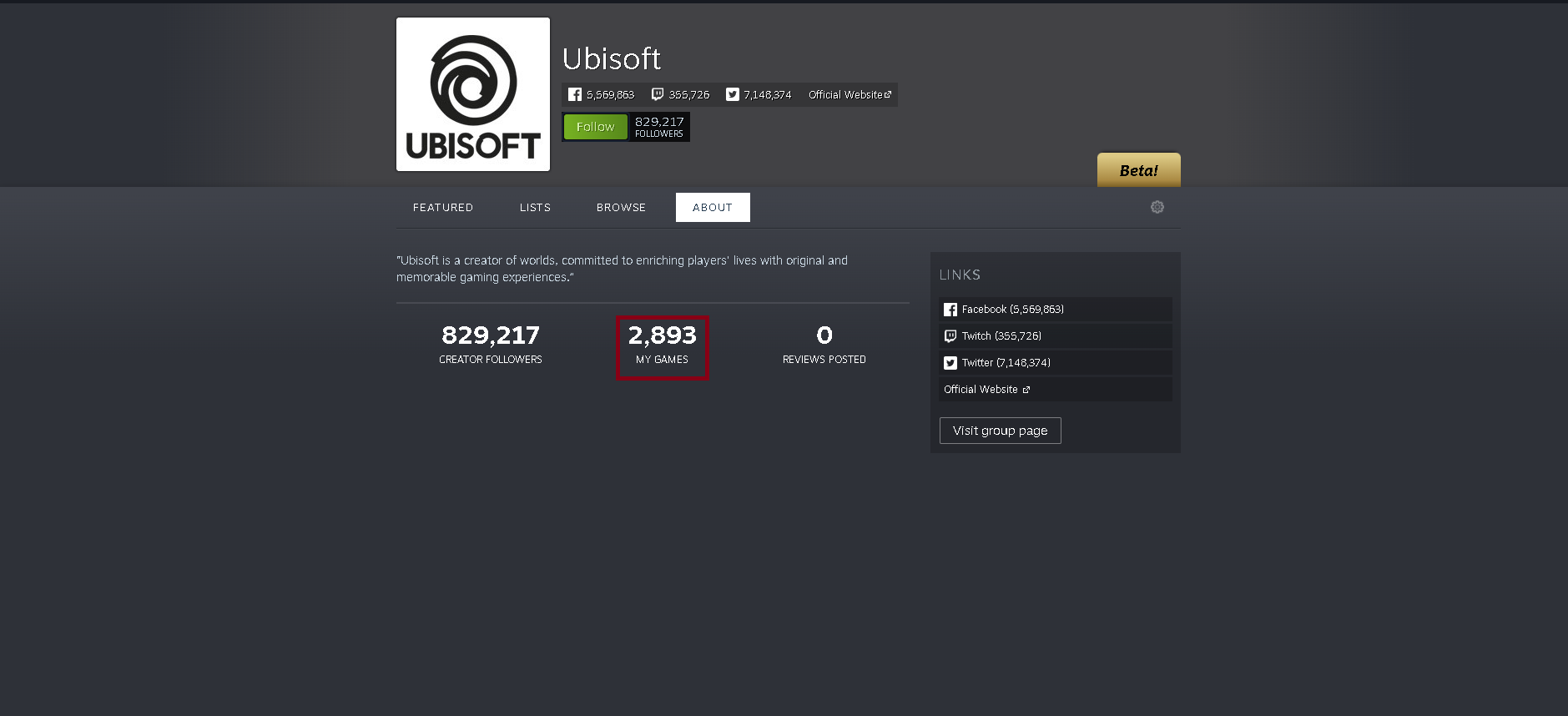
Task: Switch to the Browse tab
Action: pos(621,207)
